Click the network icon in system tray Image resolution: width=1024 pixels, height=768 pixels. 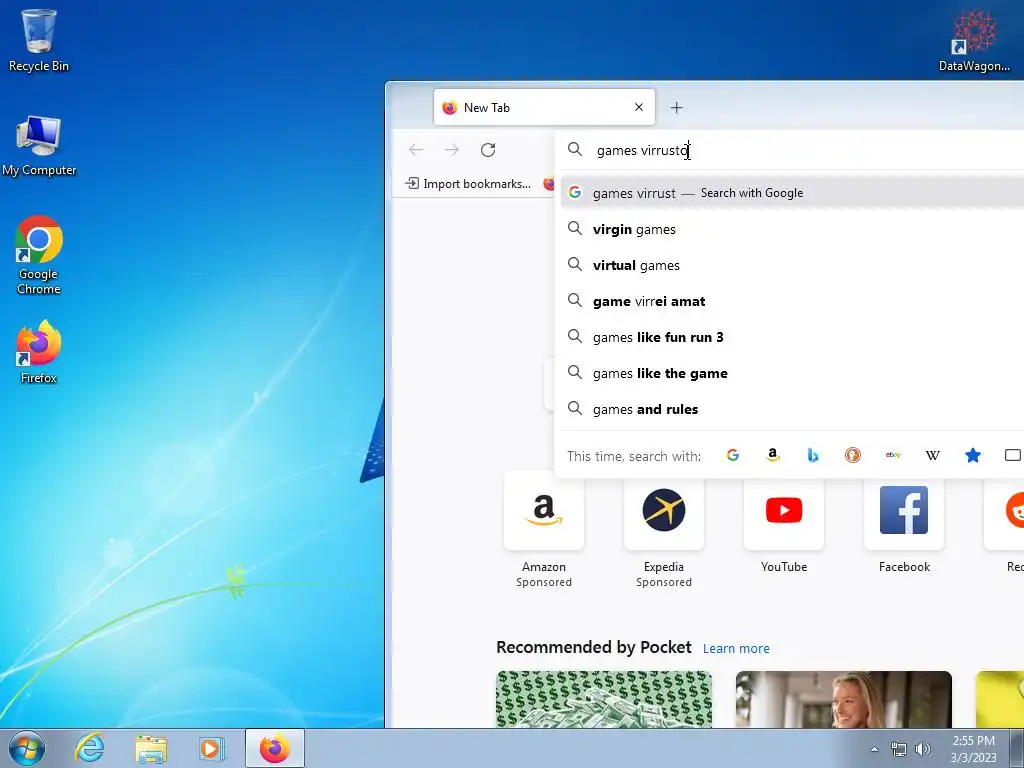click(x=899, y=749)
